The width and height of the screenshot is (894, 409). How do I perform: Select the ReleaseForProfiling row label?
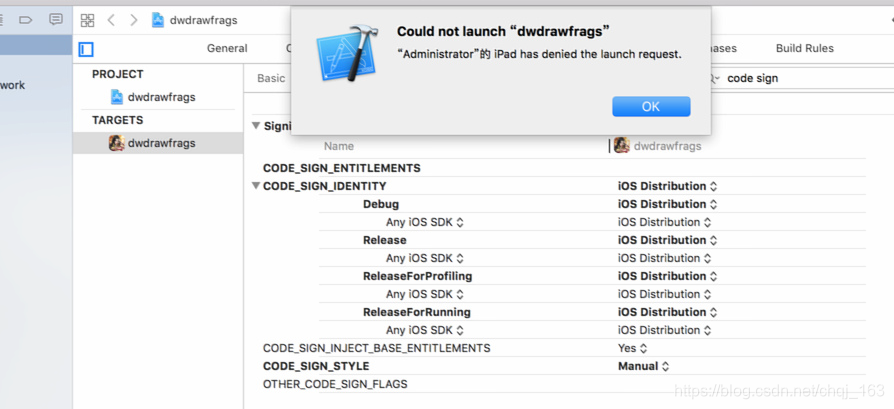417,276
